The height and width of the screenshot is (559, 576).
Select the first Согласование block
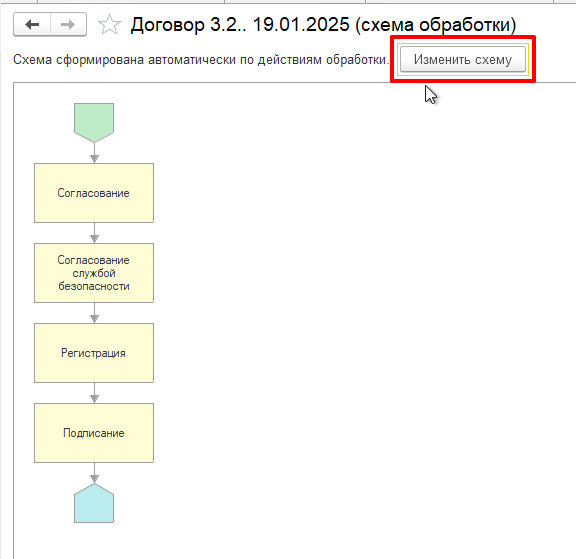point(94,193)
